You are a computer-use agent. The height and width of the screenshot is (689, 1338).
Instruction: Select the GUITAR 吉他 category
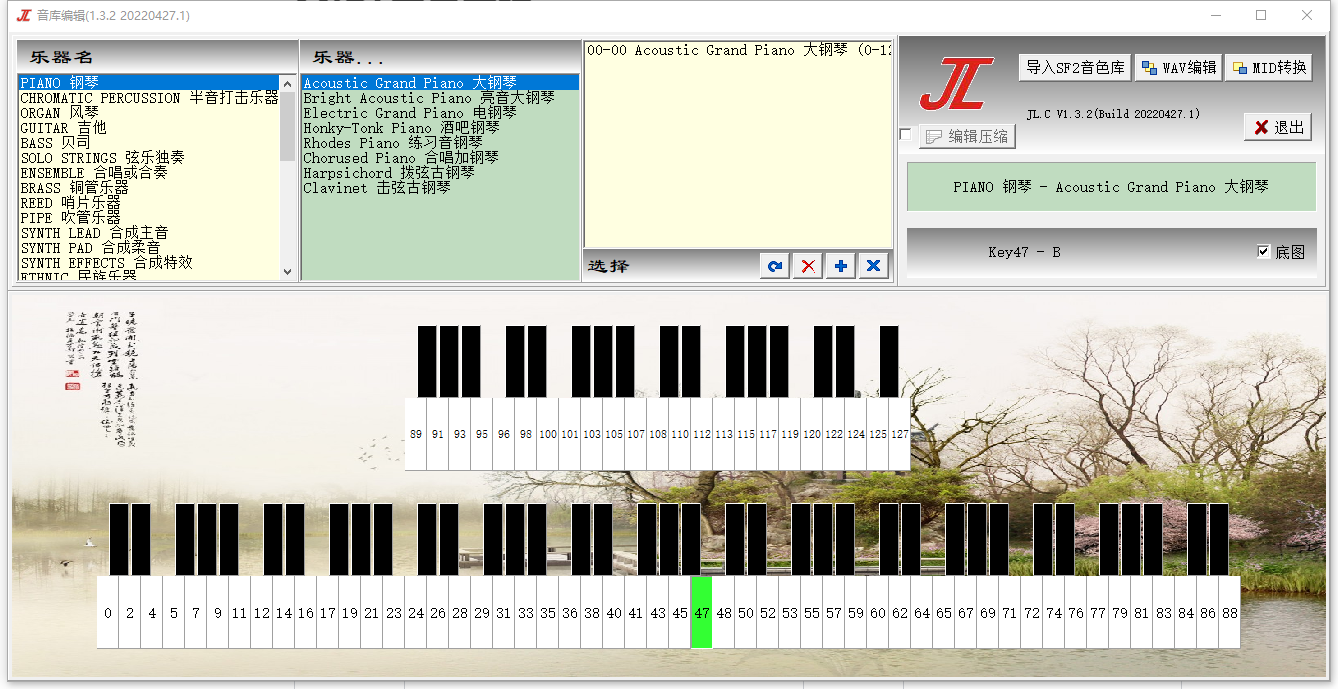point(63,128)
